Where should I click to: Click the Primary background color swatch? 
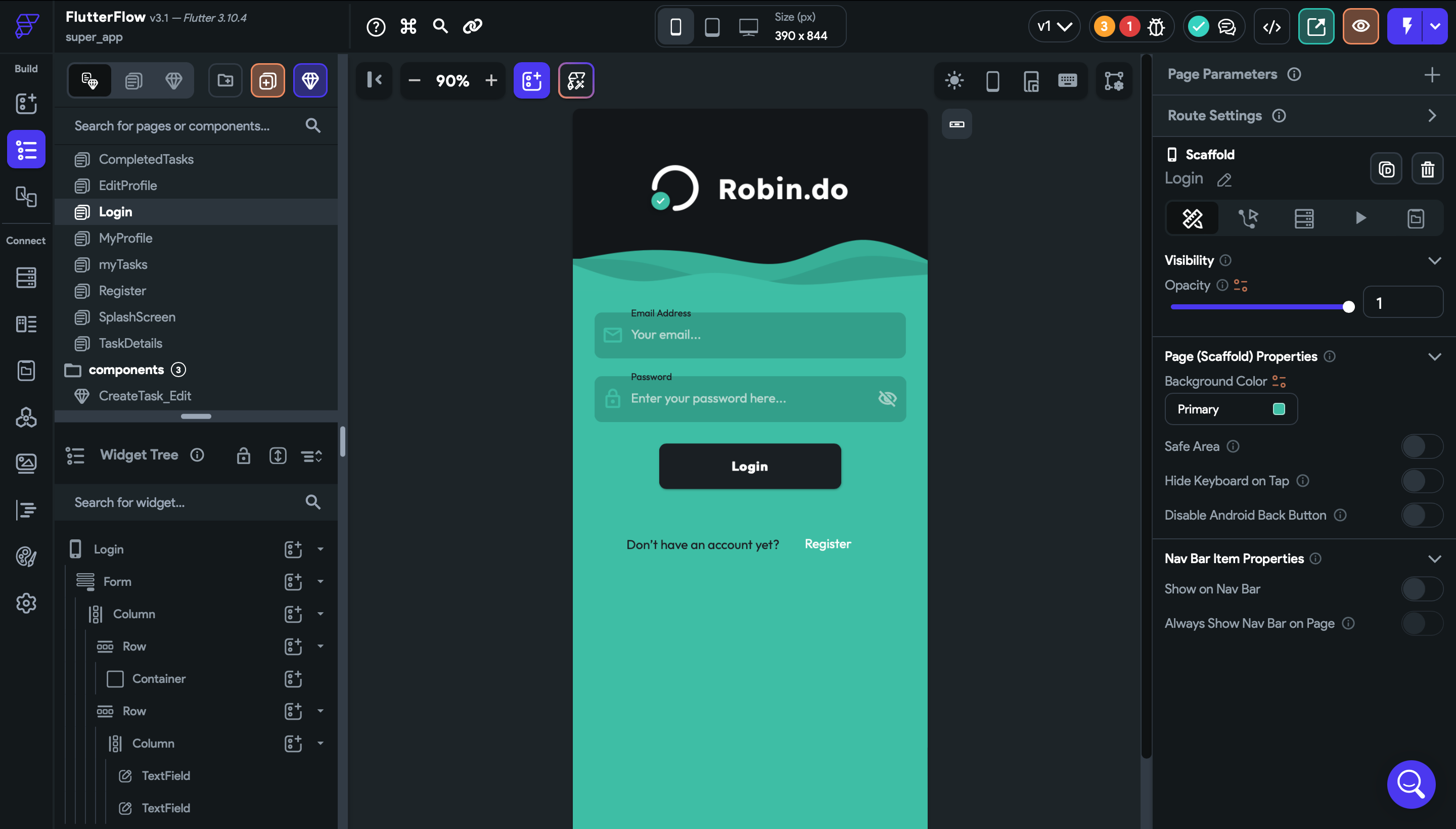click(1279, 409)
